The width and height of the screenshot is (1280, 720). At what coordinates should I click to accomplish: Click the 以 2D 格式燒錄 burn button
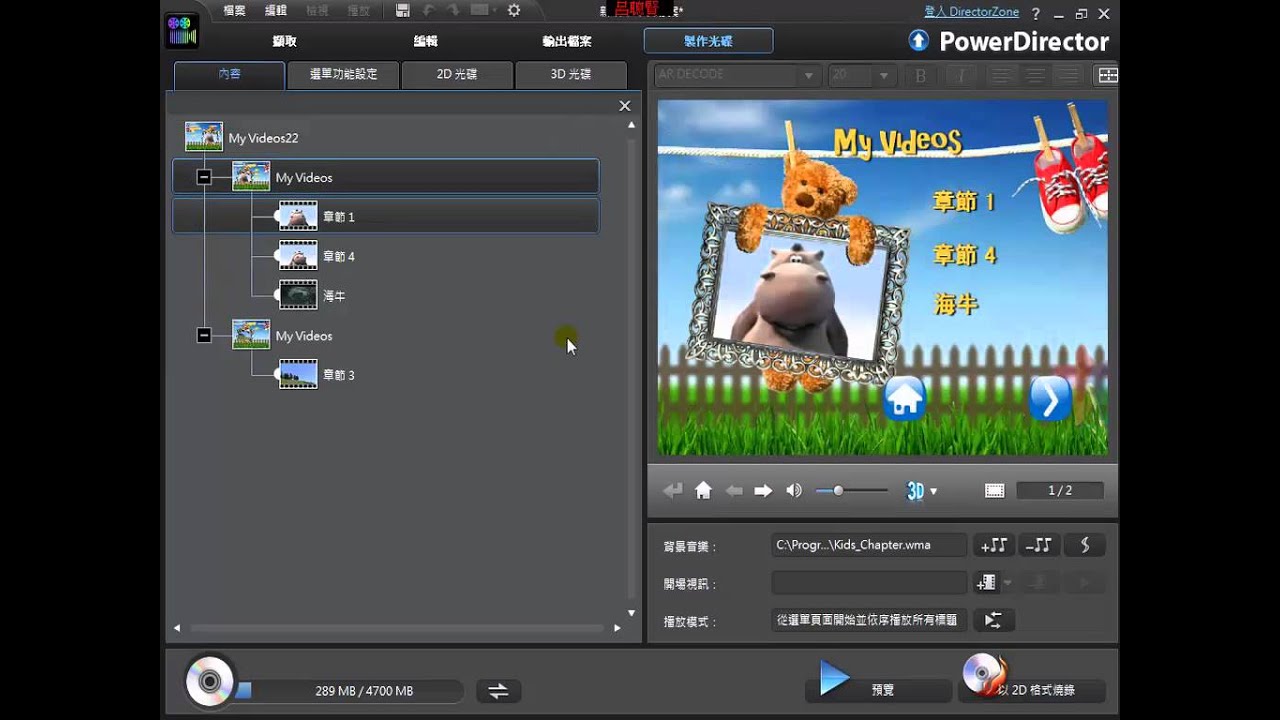[1032, 690]
